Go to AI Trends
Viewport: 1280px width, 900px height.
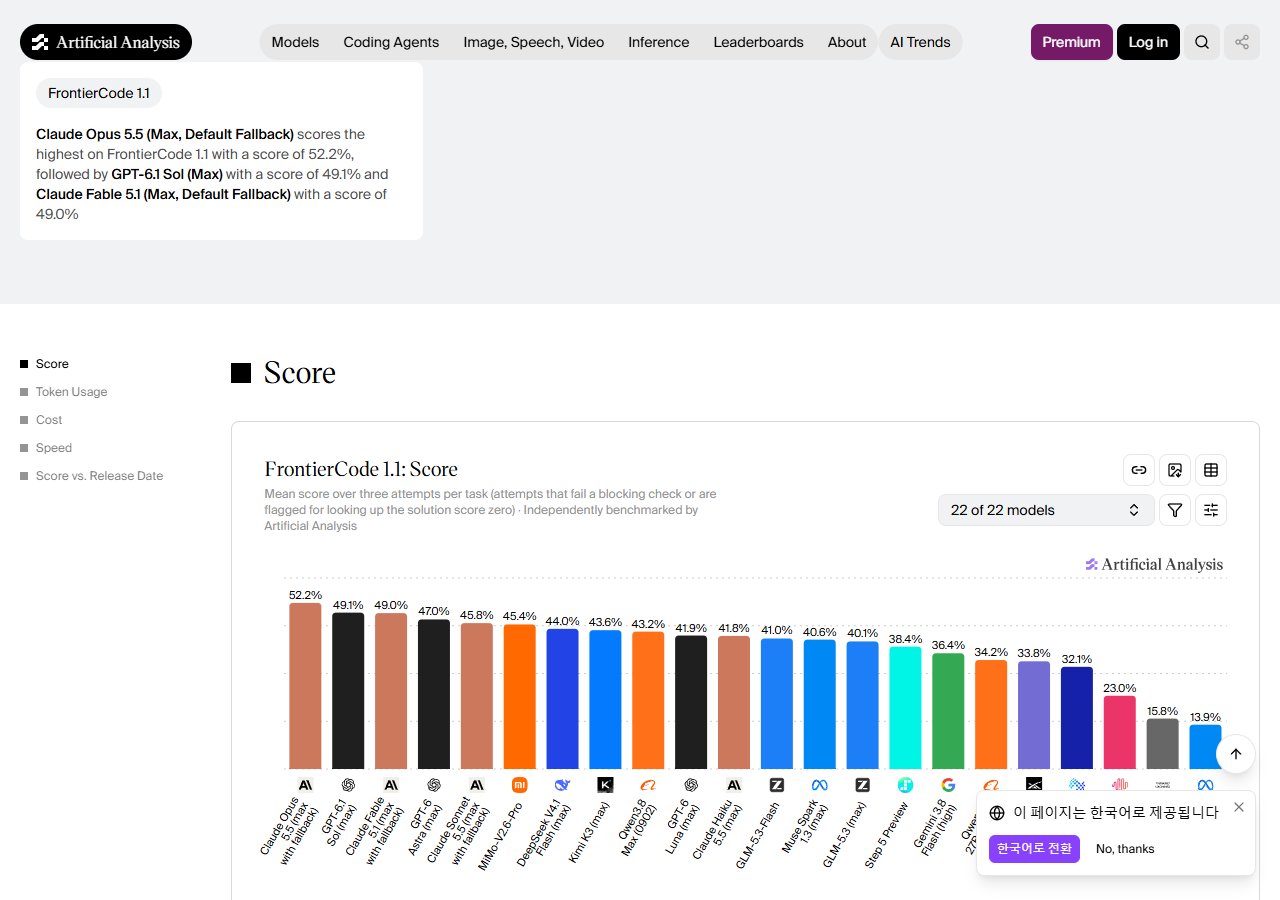pos(920,42)
